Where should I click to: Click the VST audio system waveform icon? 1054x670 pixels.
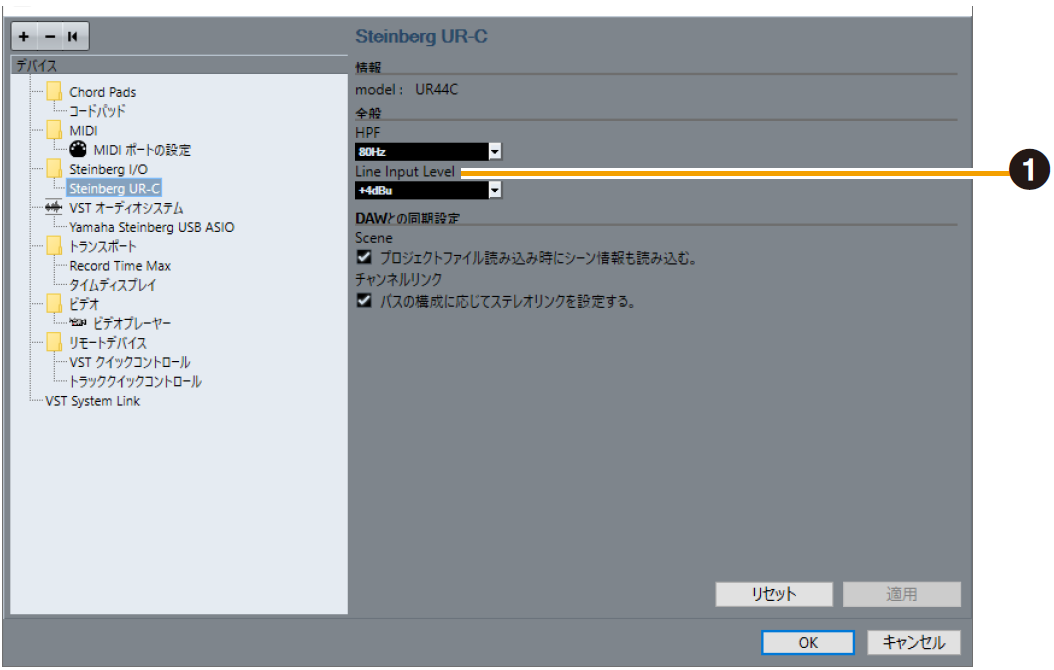55,208
